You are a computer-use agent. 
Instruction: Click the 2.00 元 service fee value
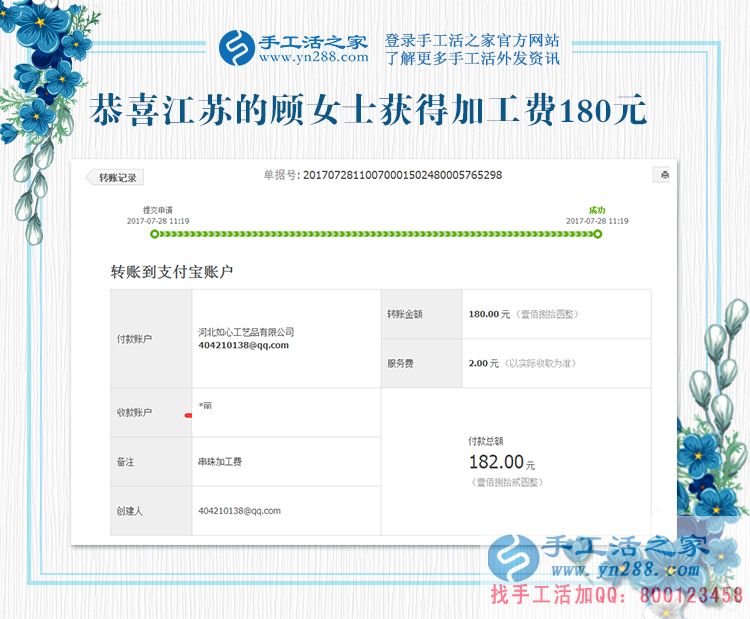484,363
